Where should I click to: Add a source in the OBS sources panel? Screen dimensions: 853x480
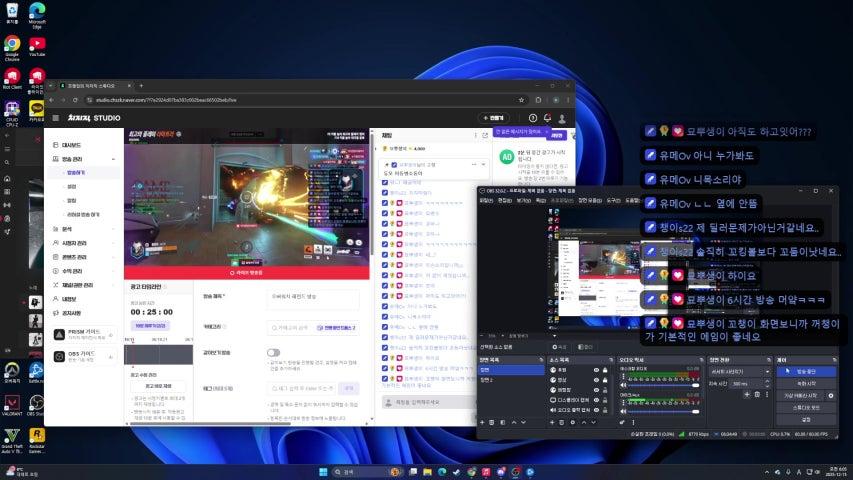coord(552,422)
